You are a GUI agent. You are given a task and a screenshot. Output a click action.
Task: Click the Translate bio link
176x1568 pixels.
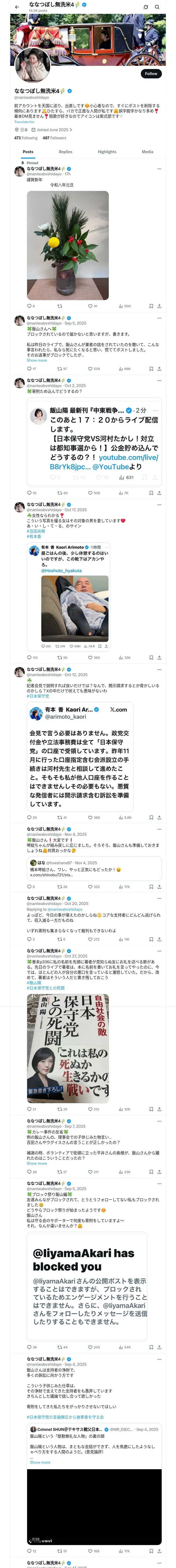click(x=24, y=122)
